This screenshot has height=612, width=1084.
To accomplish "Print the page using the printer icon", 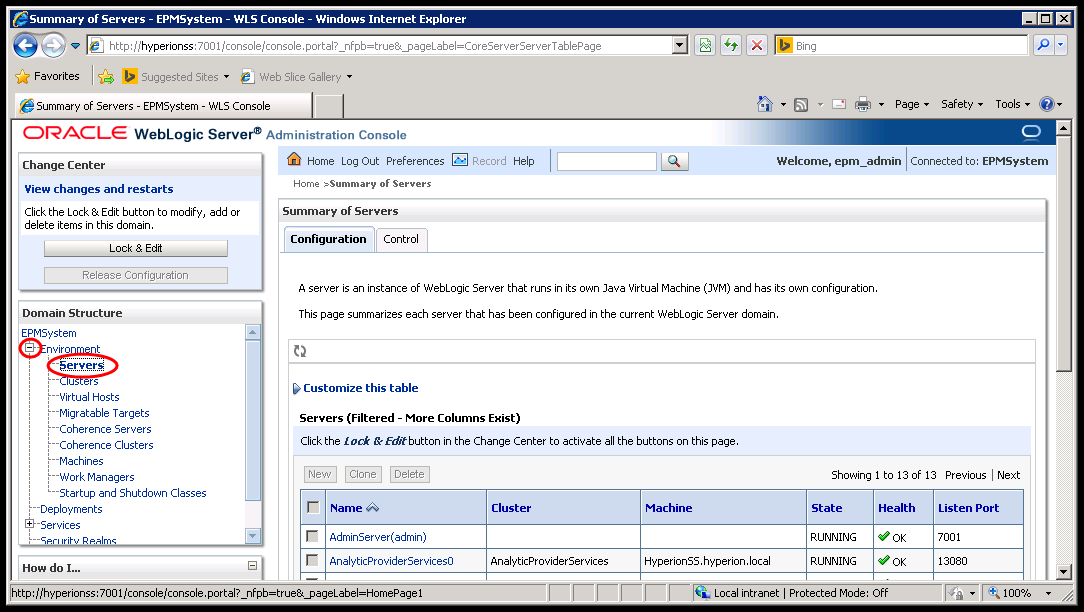I will (x=863, y=104).
